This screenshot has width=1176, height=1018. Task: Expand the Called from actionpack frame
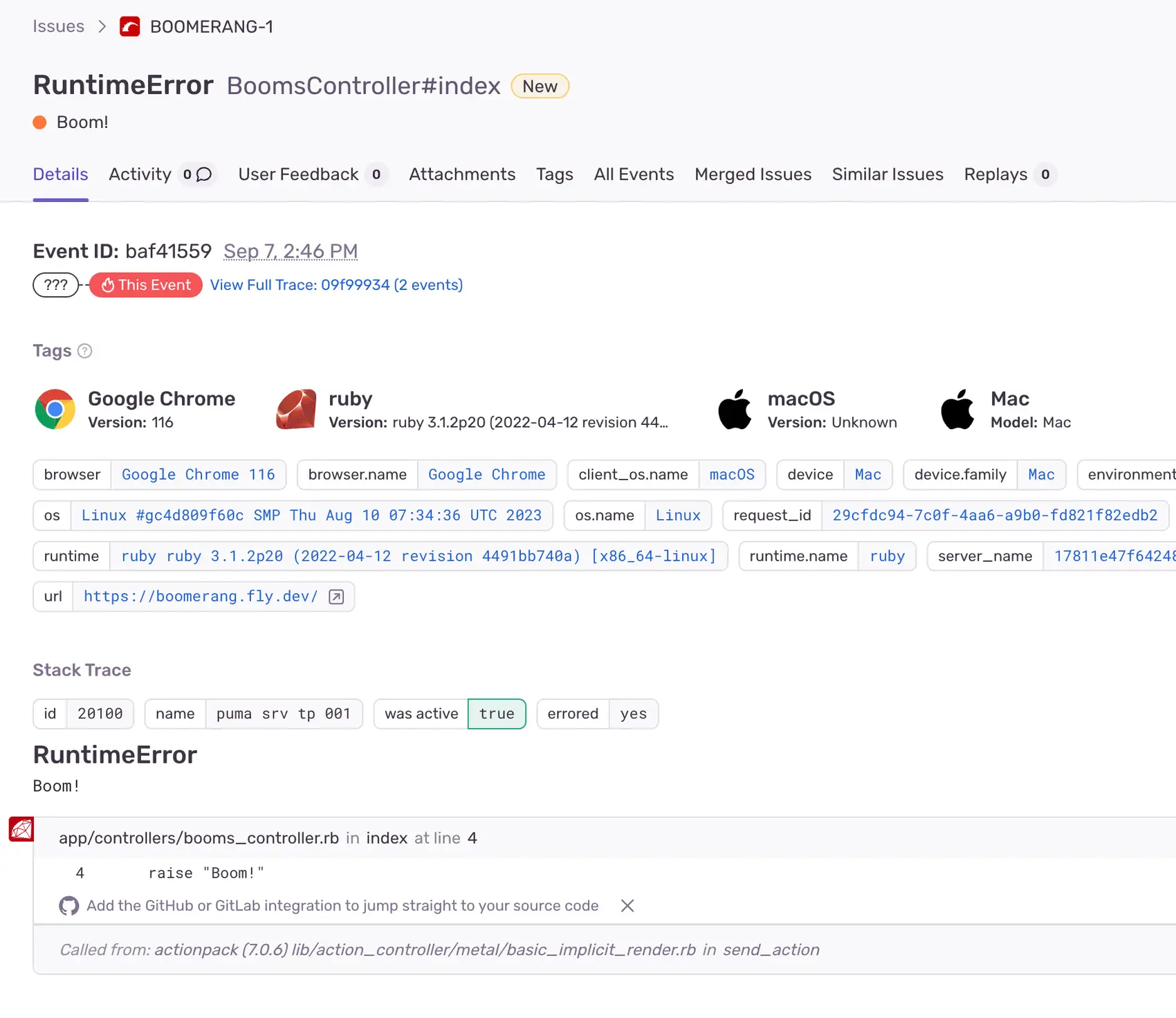[439, 949]
